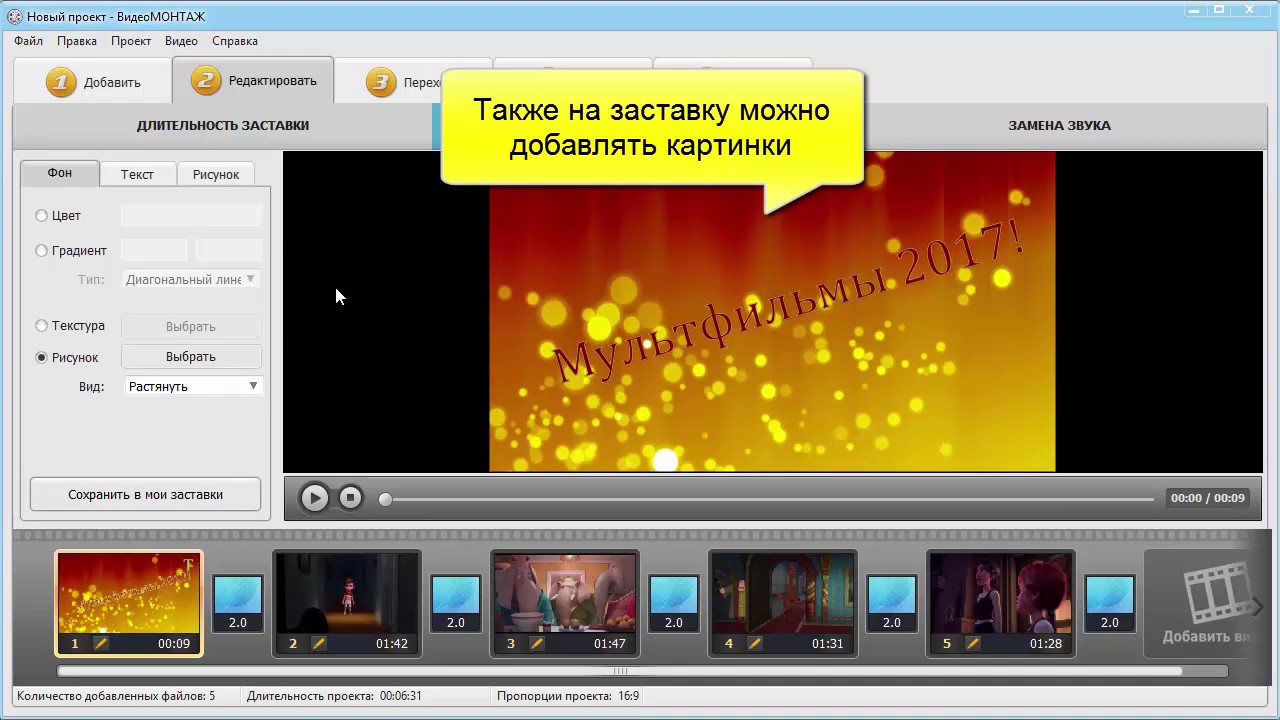Open the Правка menu
1280x720 pixels.
click(x=77, y=41)
